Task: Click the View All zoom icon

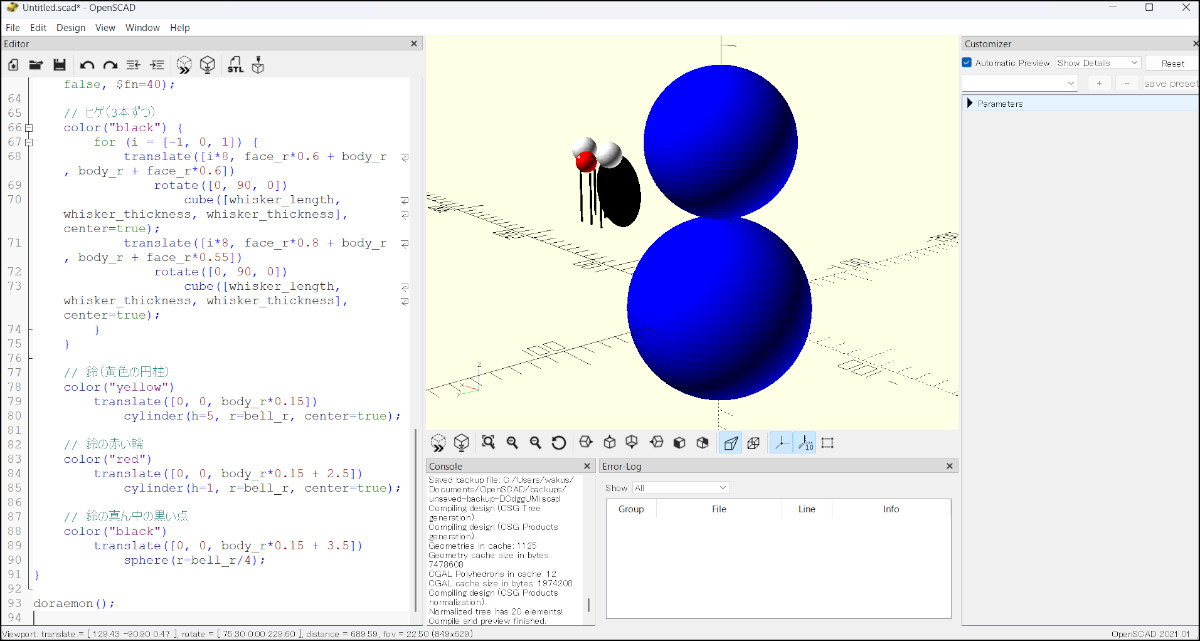Action: 488,442
